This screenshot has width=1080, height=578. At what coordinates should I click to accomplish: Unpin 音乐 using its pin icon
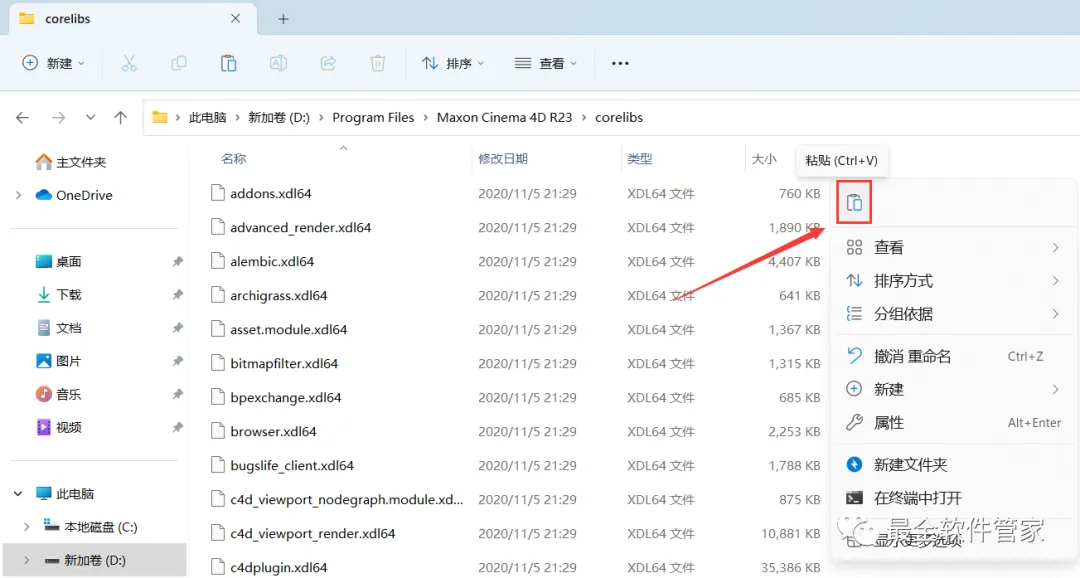(178, 394)
